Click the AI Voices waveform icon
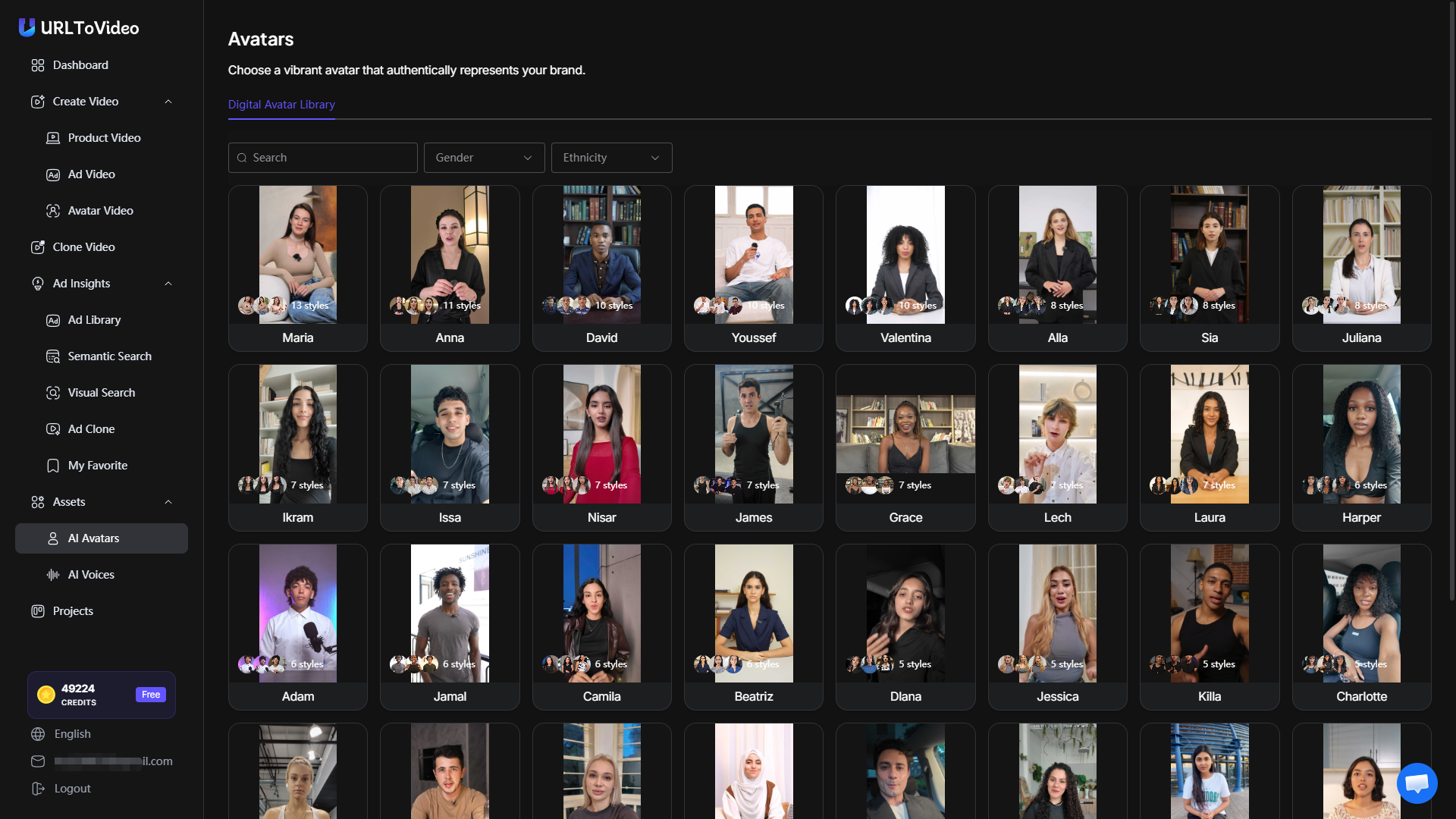The height and width of the screenshot is (819, 1456). [53, 575]
